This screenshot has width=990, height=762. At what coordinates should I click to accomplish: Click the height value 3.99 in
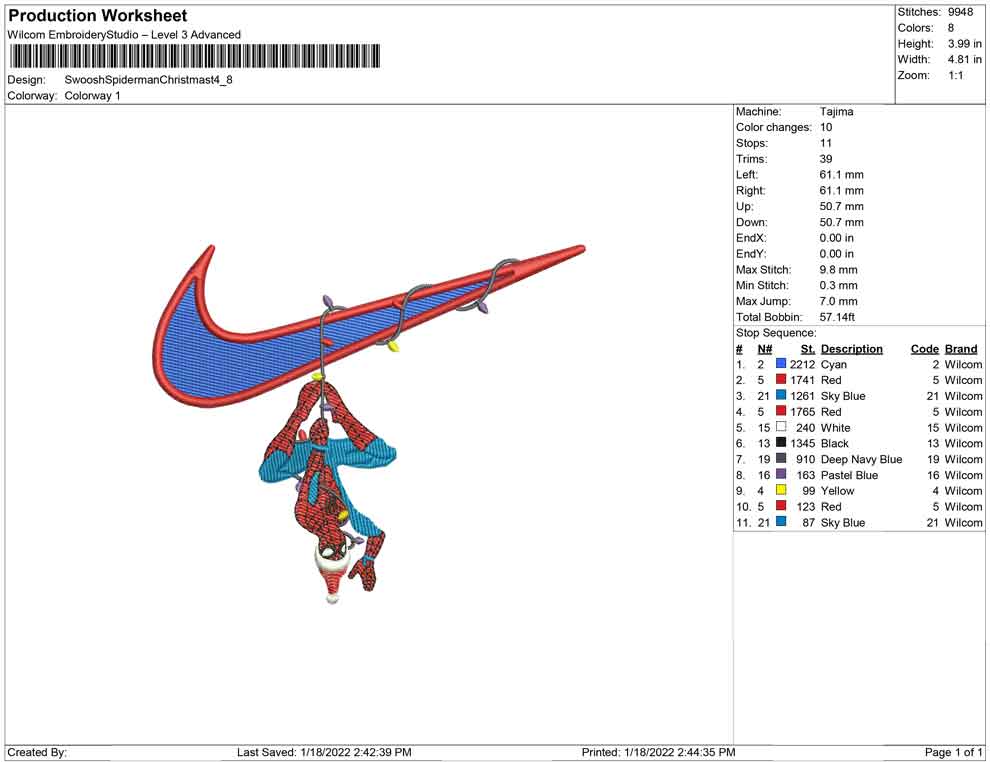pos(965,44)
